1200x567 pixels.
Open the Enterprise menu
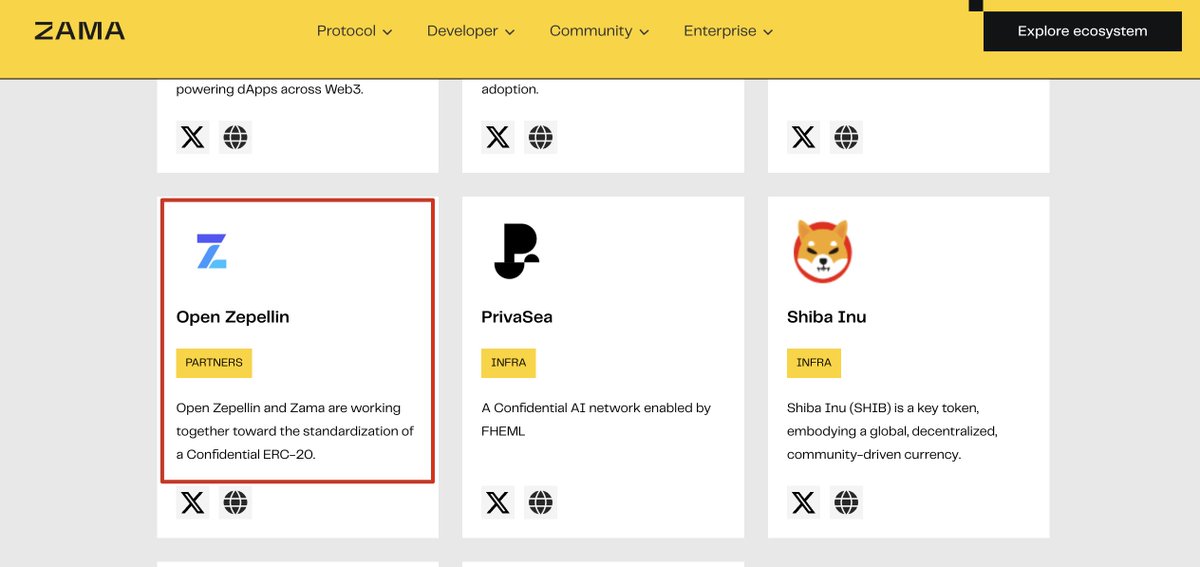728,31
